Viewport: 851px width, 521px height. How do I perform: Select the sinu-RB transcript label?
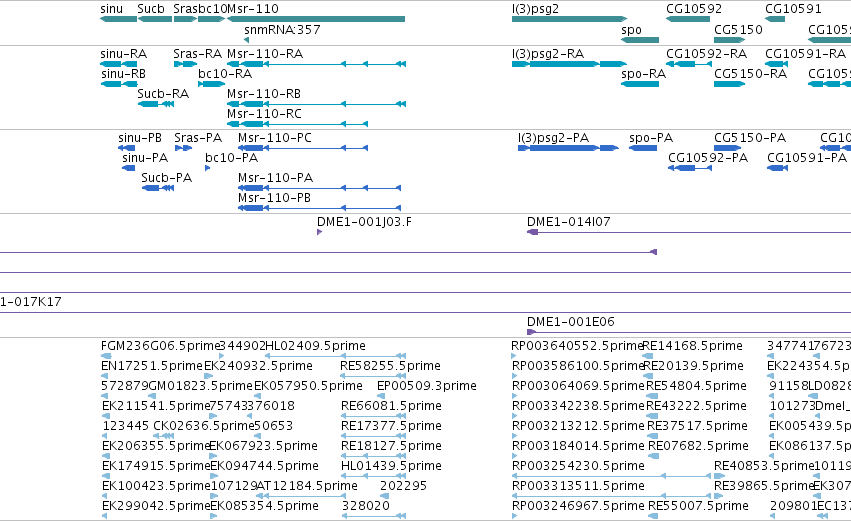tap(123, 74)
